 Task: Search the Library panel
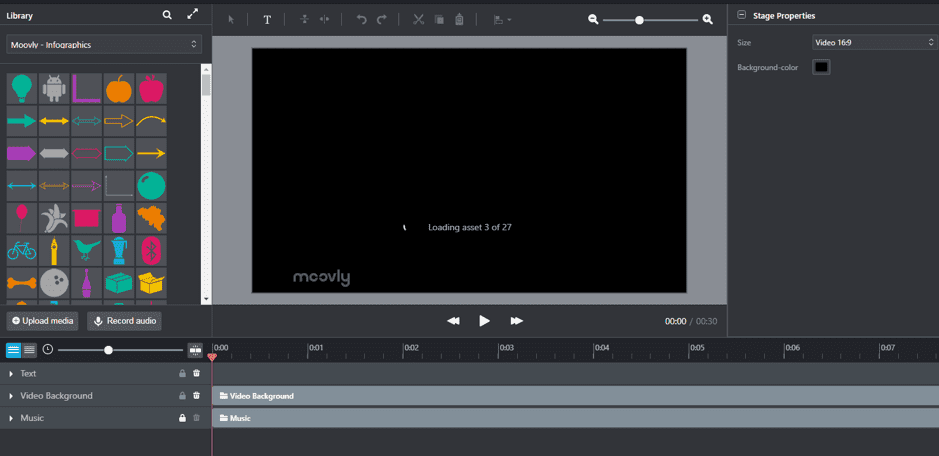(167, 15)
